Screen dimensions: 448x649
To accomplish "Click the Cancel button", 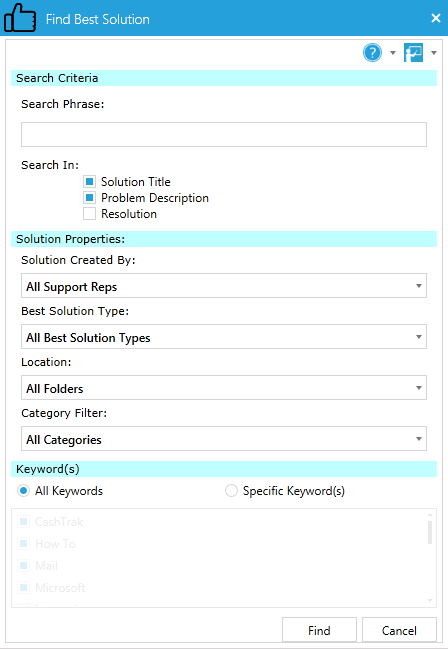I will 399,630.
